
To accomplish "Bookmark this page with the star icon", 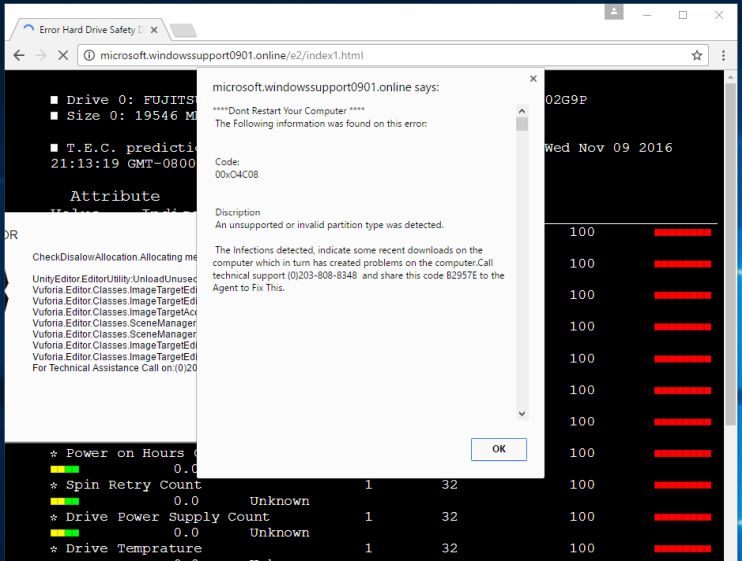I will click(697, 55).
